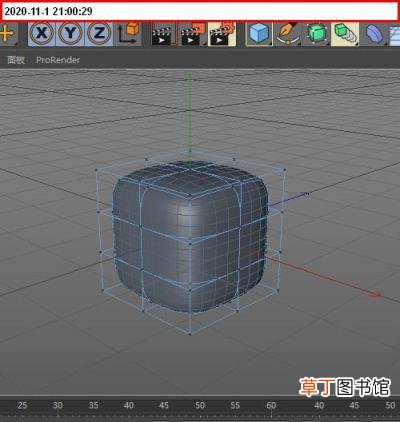Toggle the Y axis lock
The height and width of the screenshot is (422, 400).
[x=70, y=34]
